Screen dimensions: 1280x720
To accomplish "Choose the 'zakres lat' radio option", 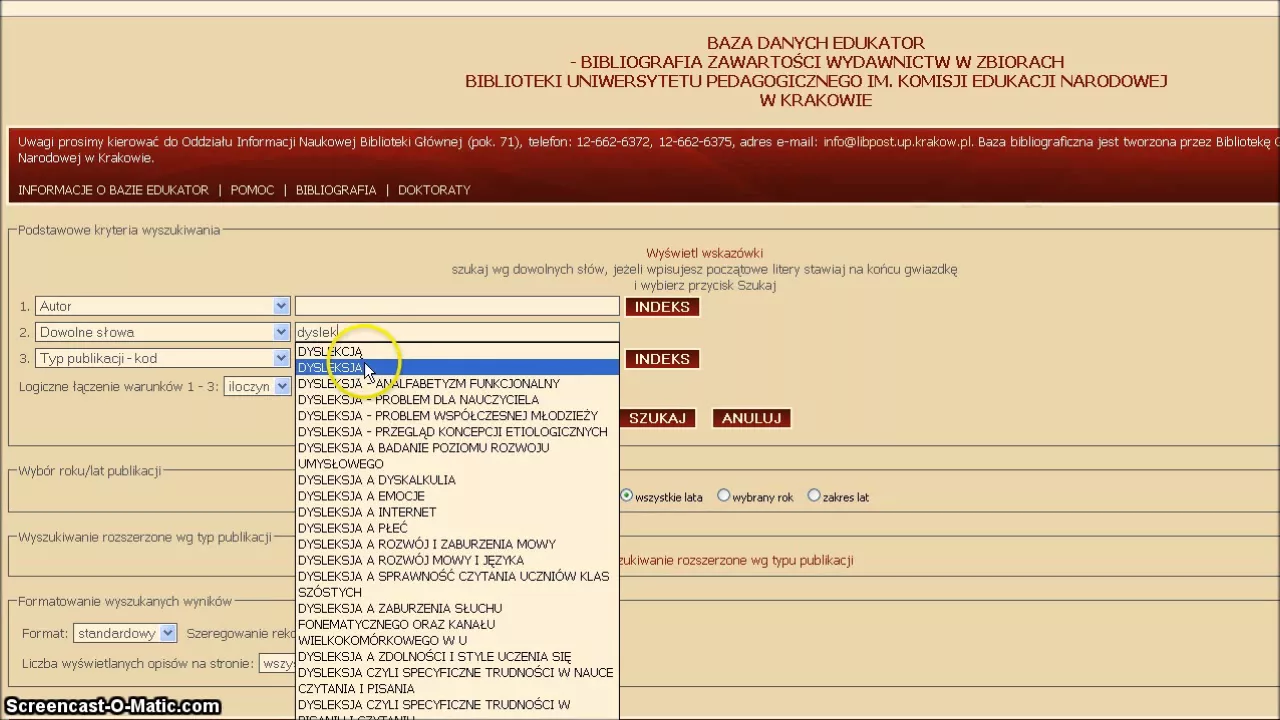I will pyautogui.click(x=814, y=496).
